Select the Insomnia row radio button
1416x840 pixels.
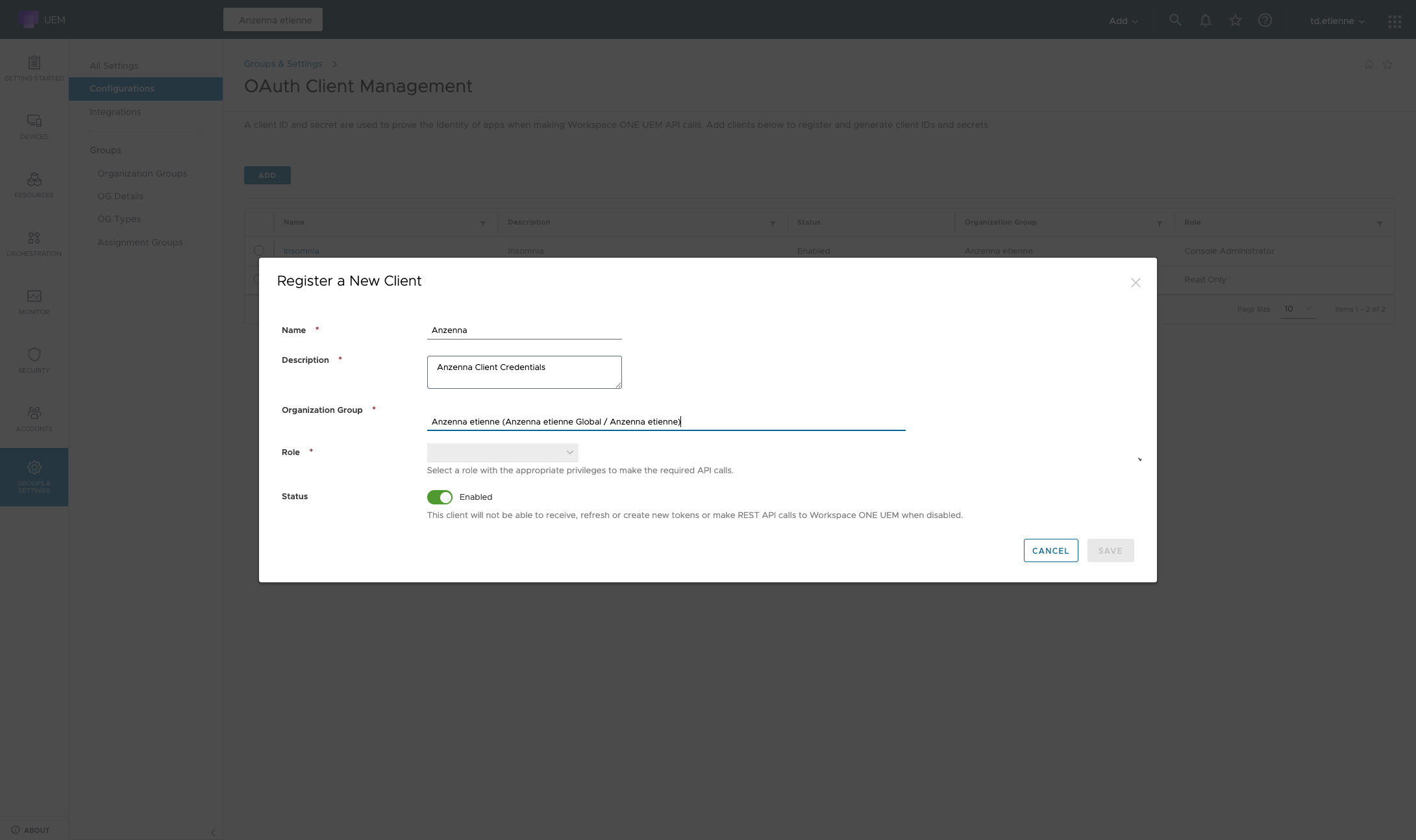(259, 251)
